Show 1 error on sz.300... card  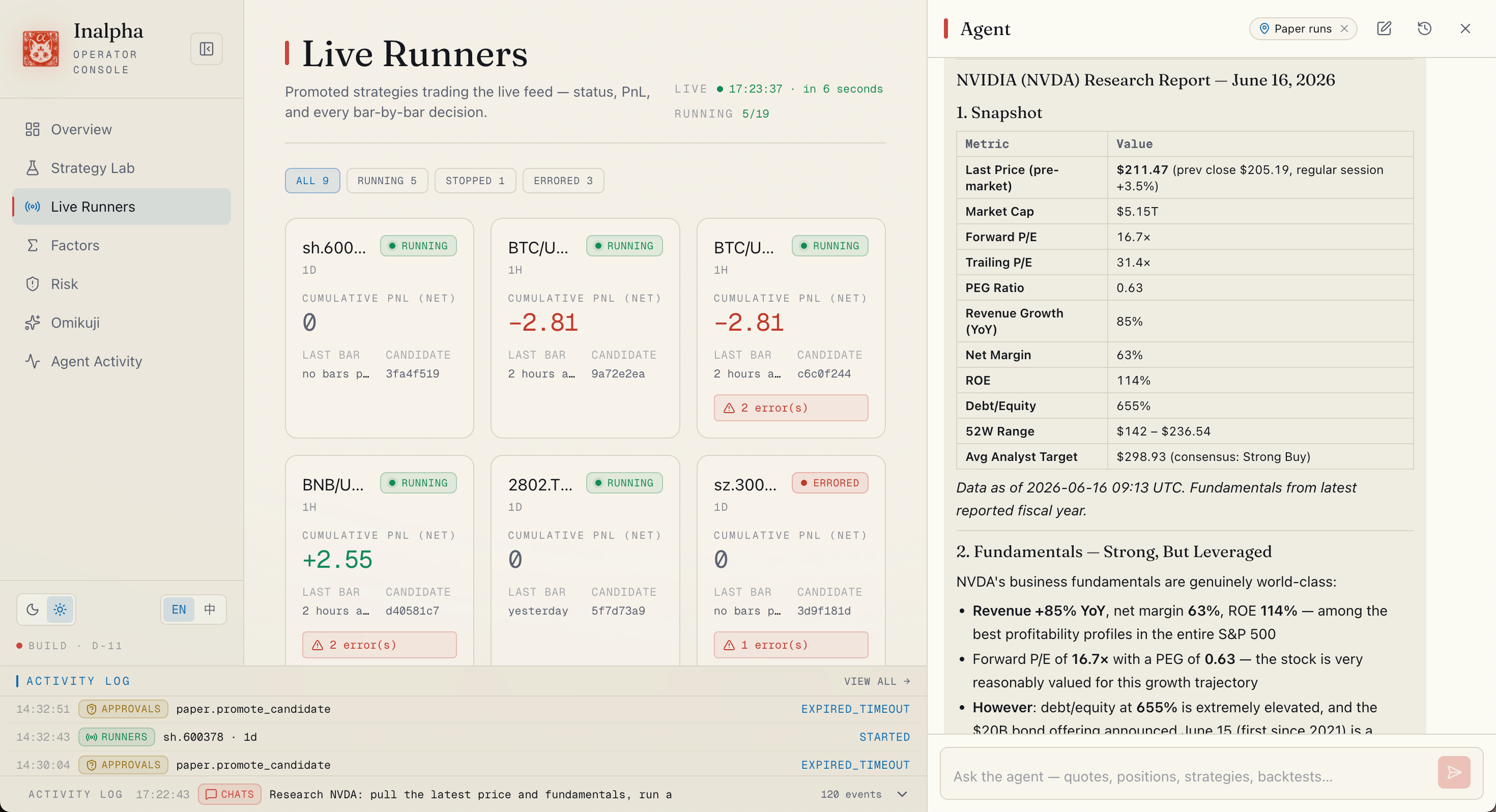[791, 645]
